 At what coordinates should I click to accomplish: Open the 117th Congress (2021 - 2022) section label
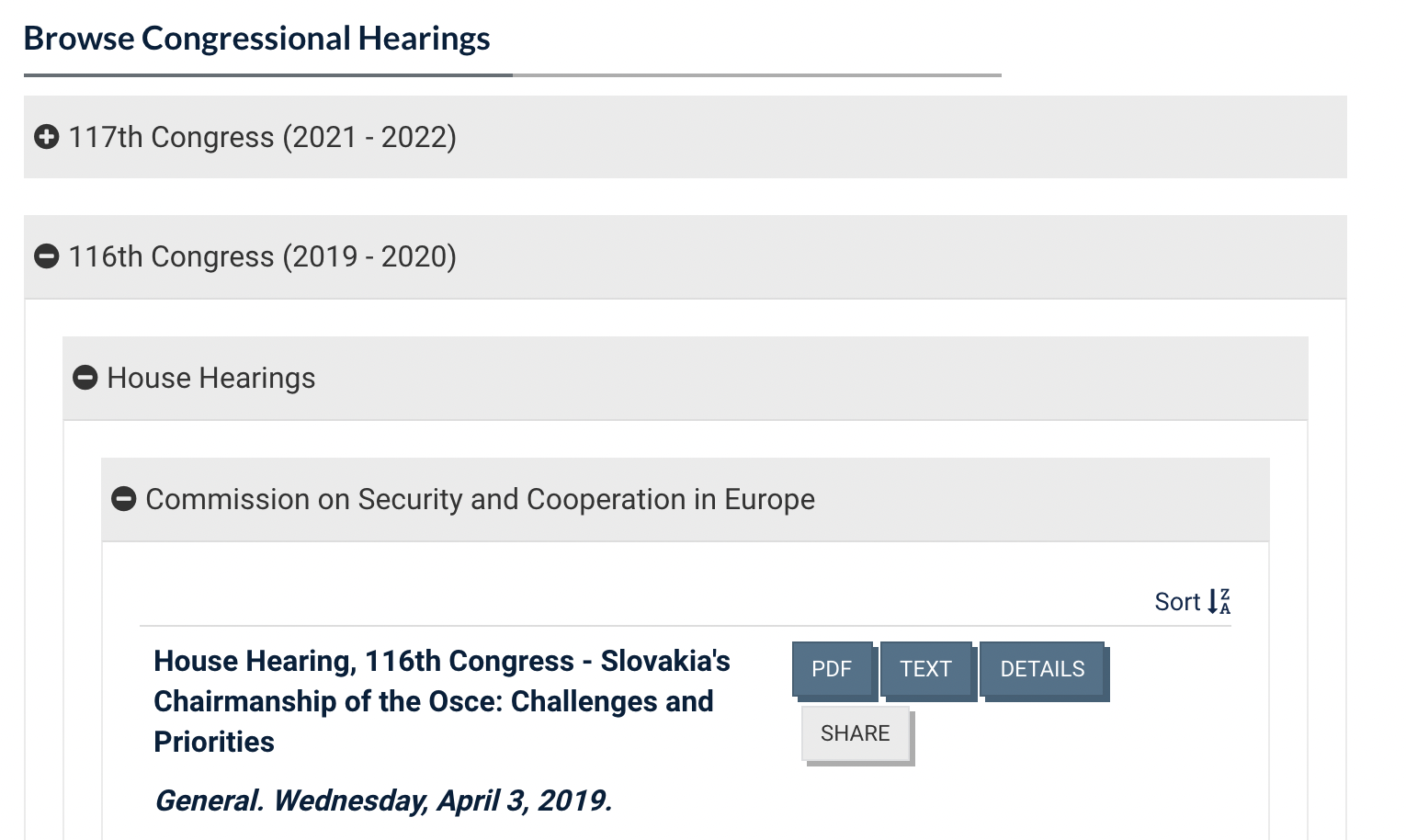pyautogui.click(x=262, y=137)
